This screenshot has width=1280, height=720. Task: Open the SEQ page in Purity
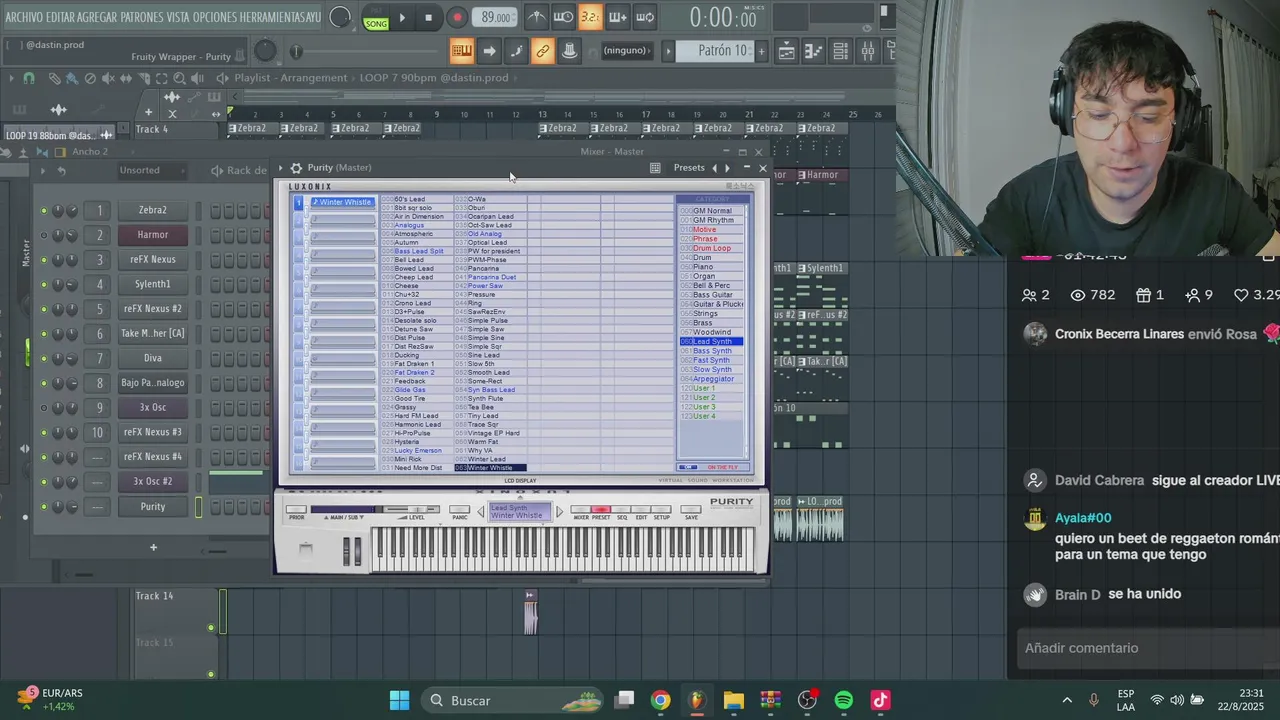pyautogui.click(x=621, y=511)
